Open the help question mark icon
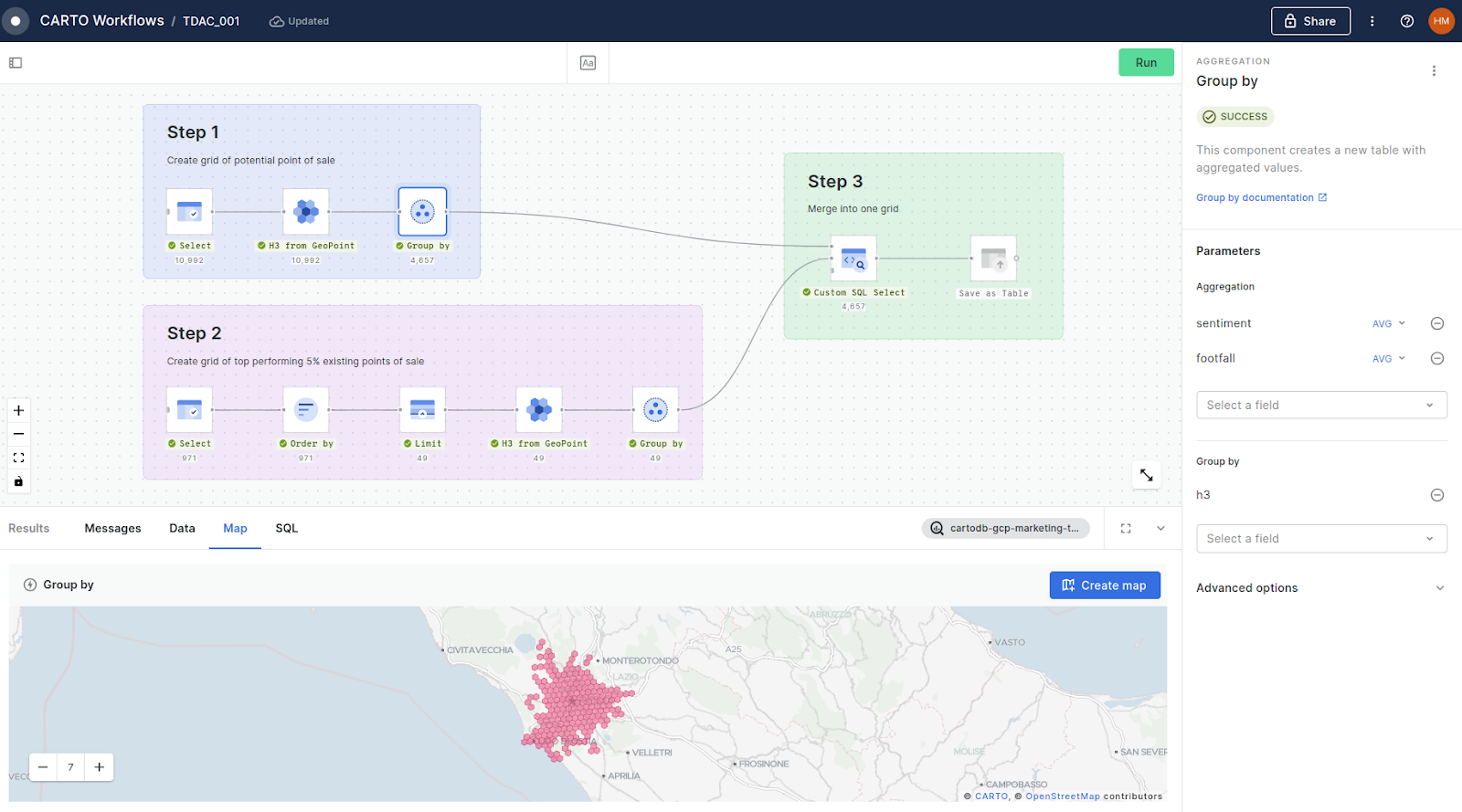 point(1407,21)
